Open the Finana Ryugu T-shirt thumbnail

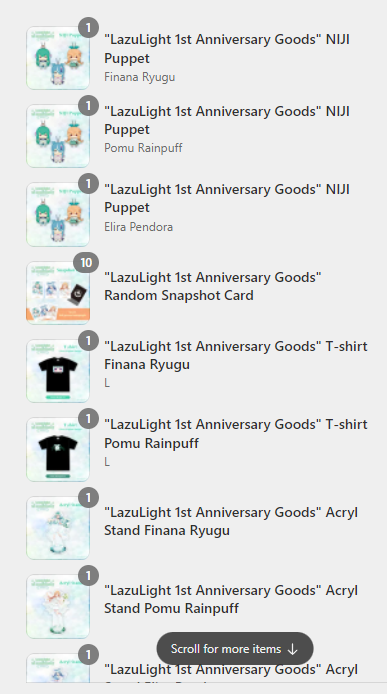click(58, 371)
